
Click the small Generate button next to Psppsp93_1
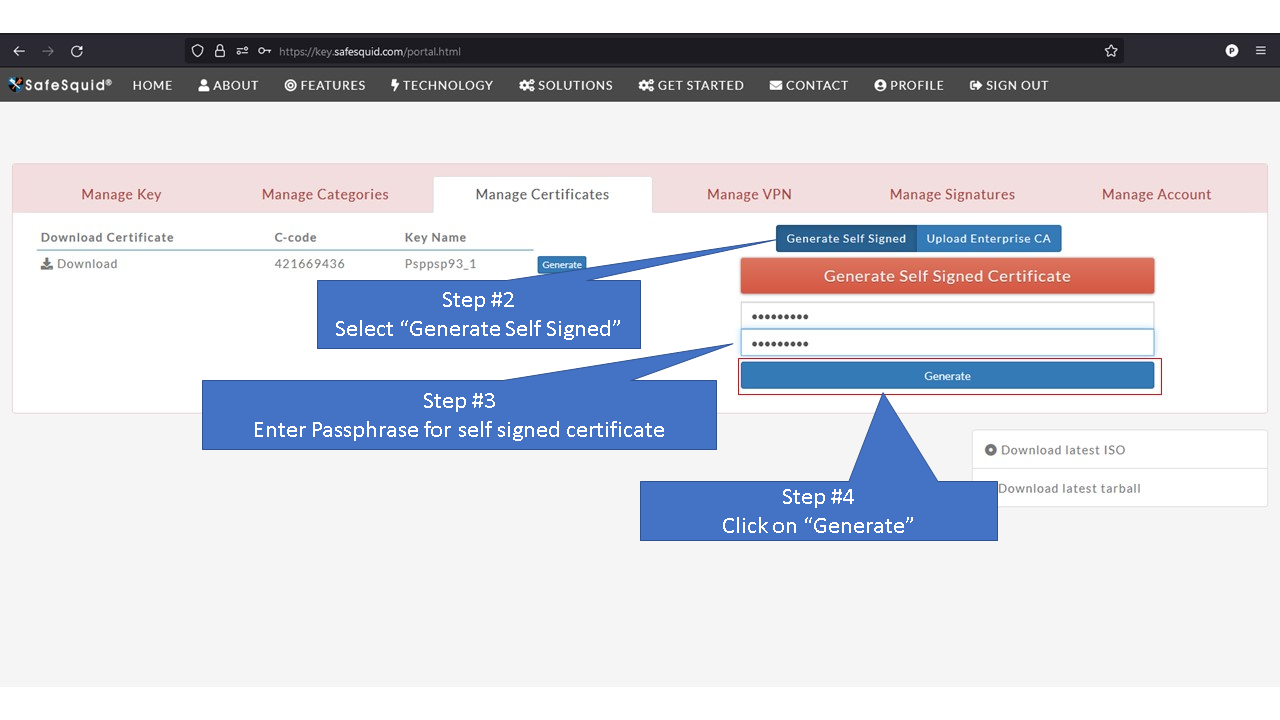[561, 264]
